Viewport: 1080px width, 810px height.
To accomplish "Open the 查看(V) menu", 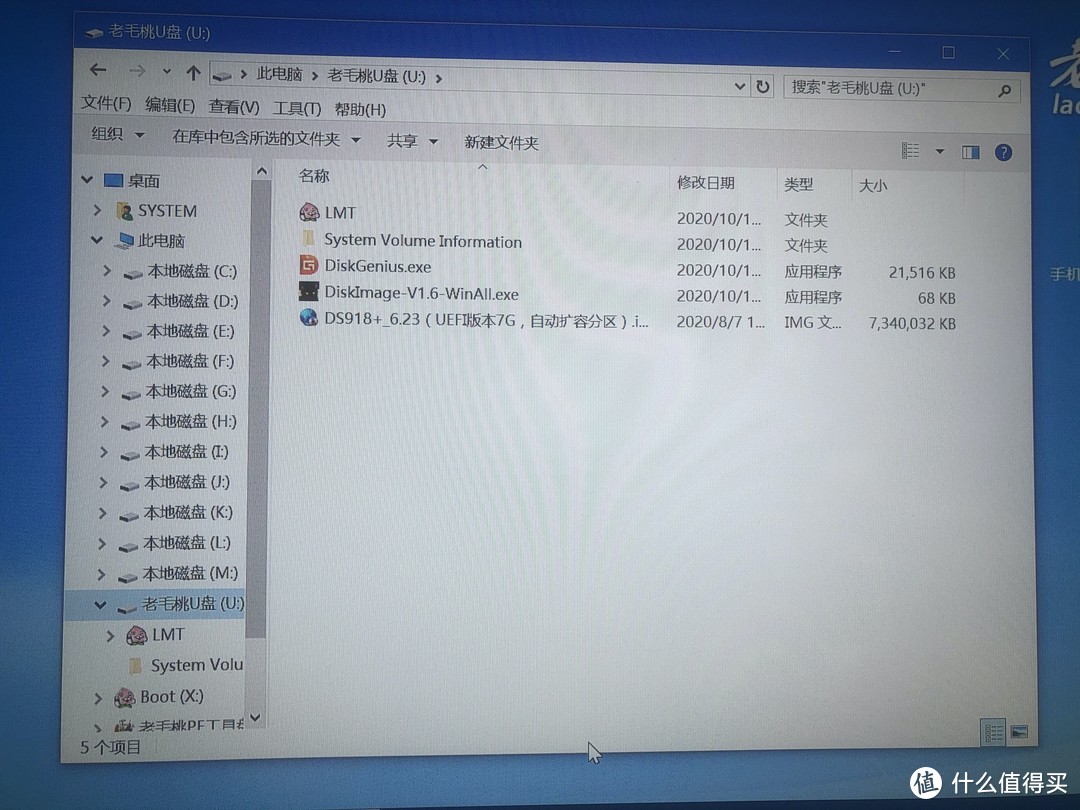I will 234,107.
